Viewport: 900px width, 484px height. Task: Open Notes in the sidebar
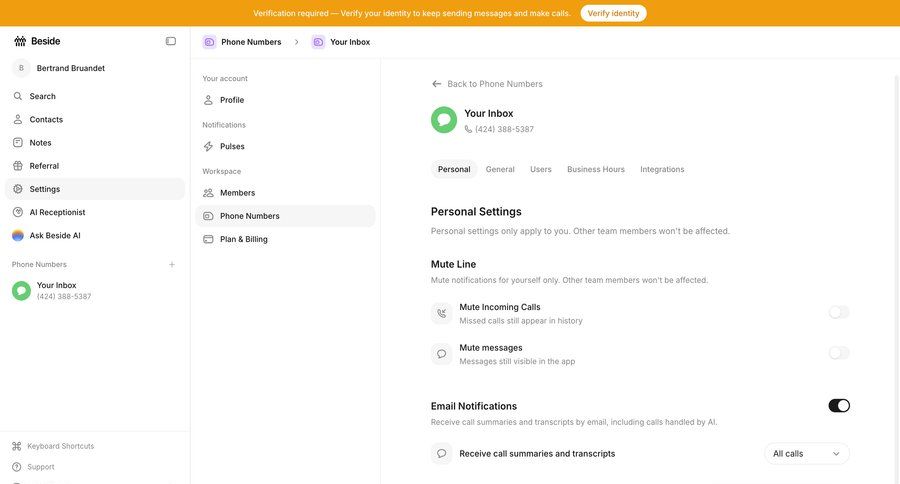pyautogui.click(x=95, y=142)
